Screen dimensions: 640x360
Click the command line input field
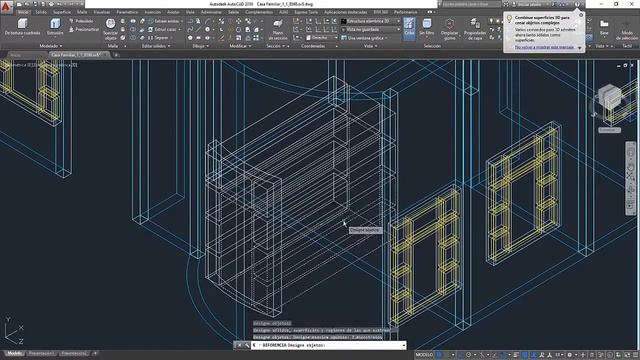(329, 345)
